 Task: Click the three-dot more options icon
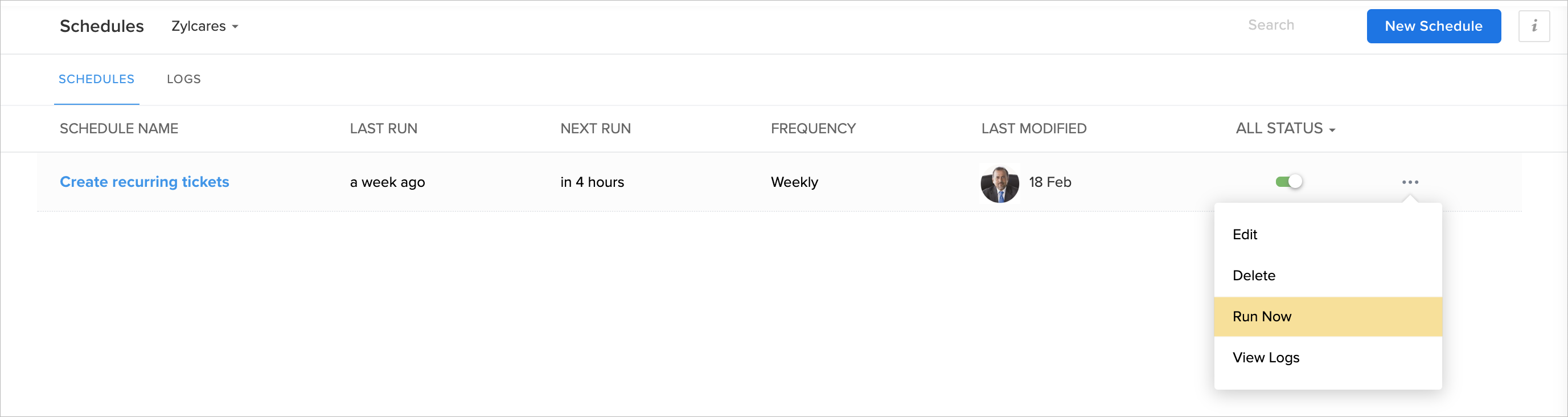[1410, 182]
